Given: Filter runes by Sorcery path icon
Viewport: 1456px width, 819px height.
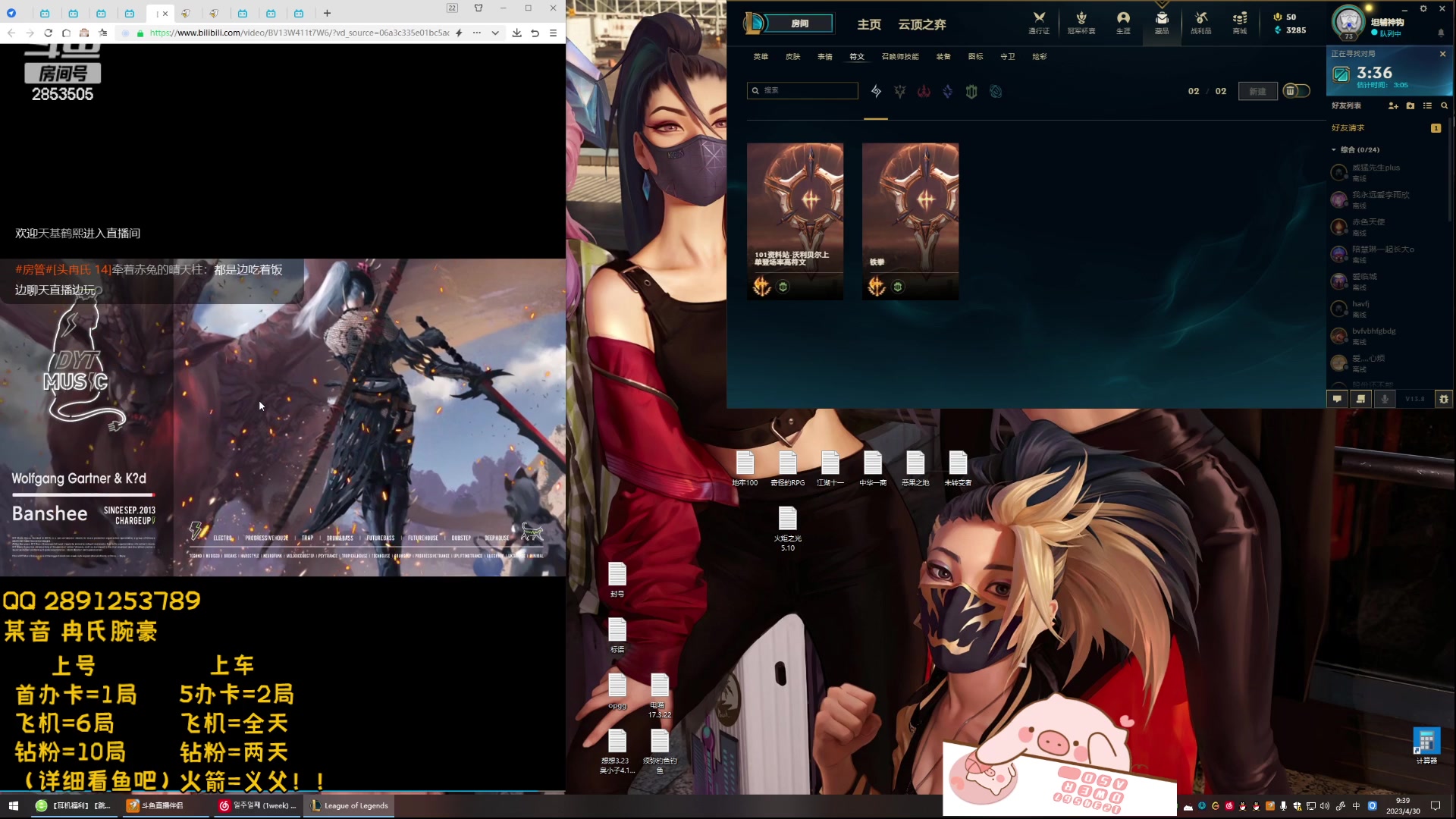Looking at the screenshot, I should (x=948, y=91).
